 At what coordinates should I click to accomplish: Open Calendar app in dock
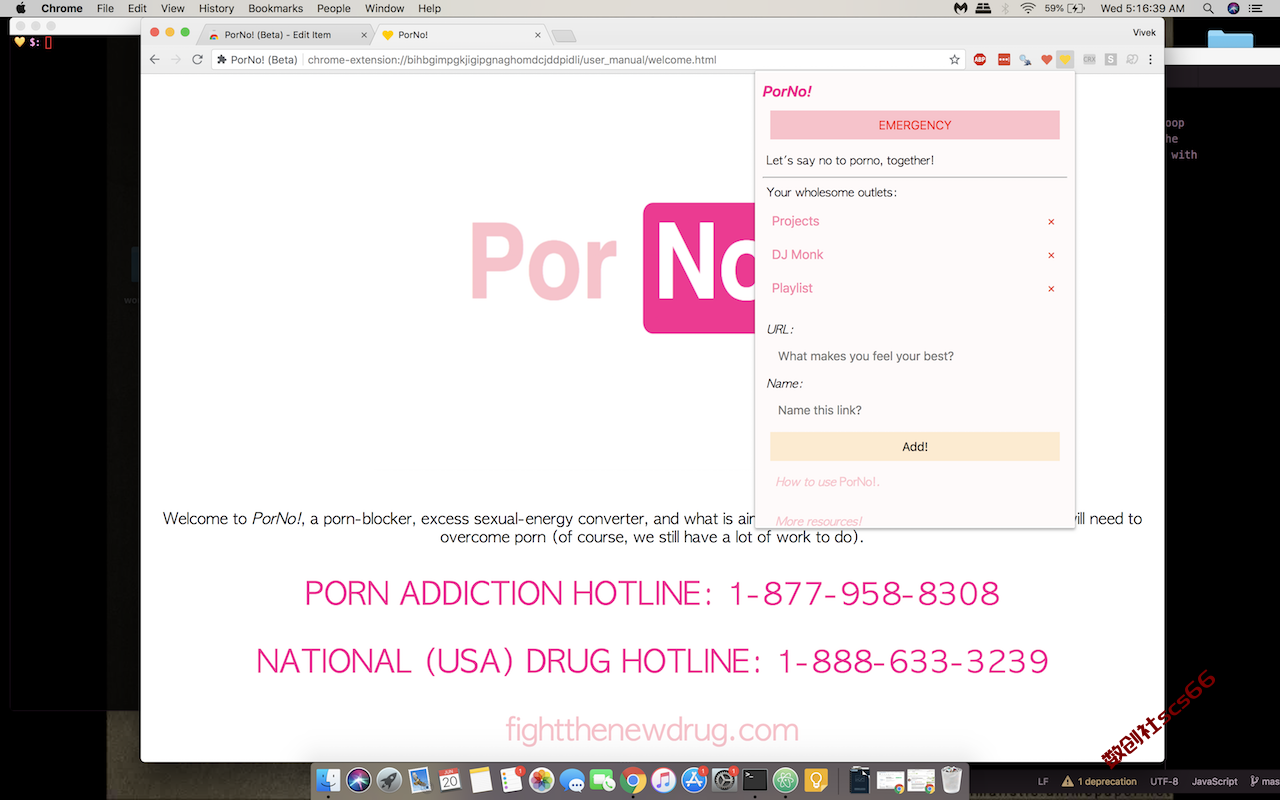tap(450, 780)
